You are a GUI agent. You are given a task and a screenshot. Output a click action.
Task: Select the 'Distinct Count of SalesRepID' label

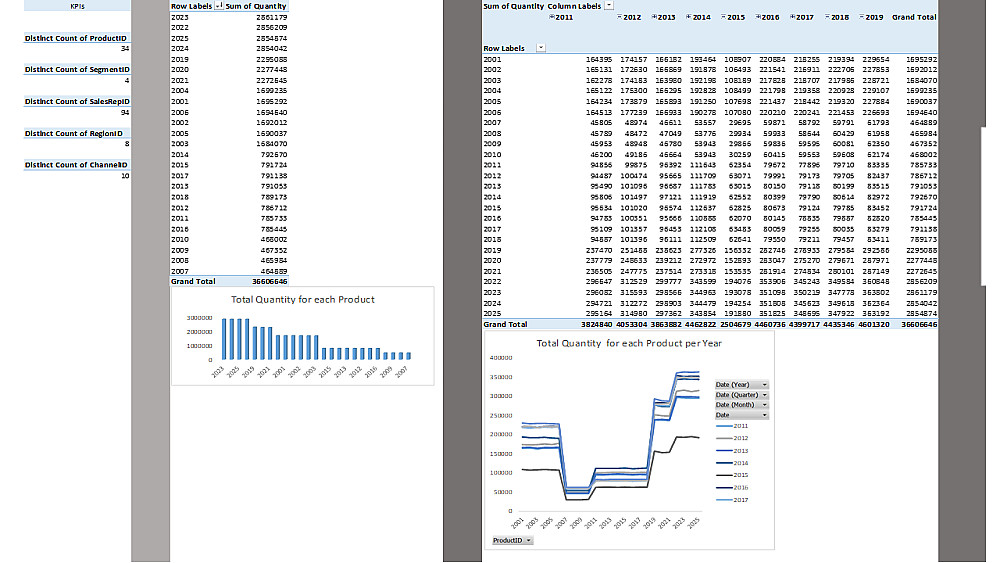click(x=77, y=101)
